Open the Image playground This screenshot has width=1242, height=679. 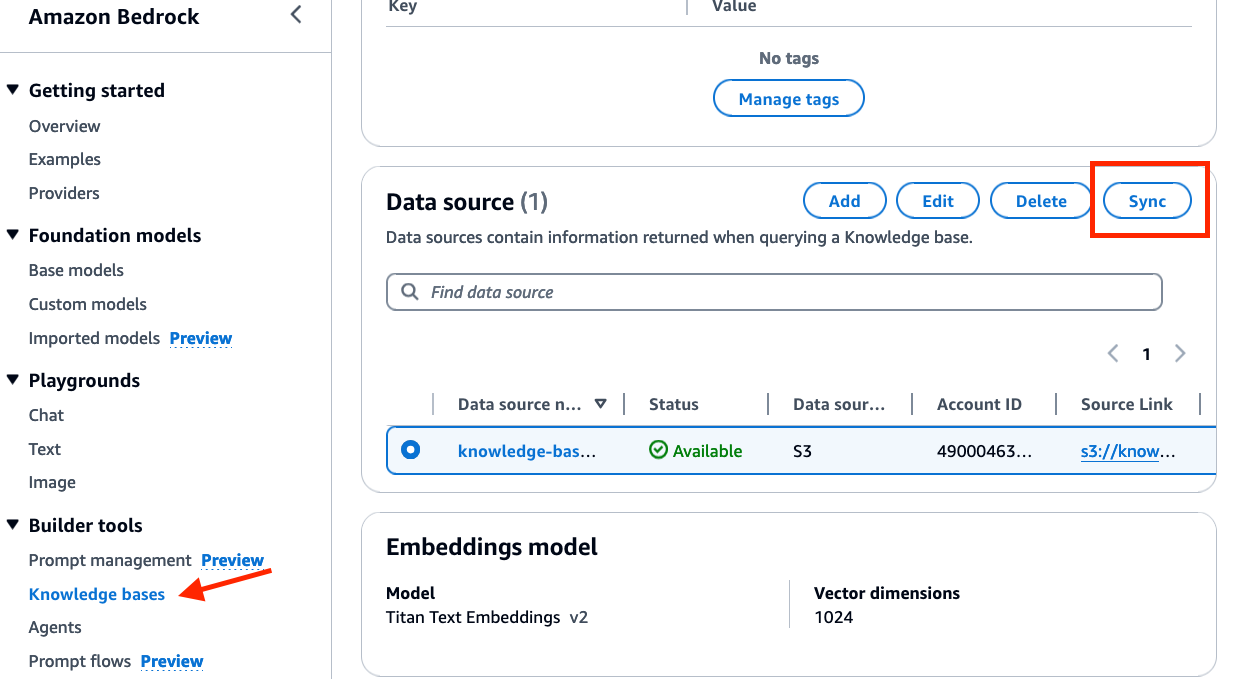click(x=52, y=482)
